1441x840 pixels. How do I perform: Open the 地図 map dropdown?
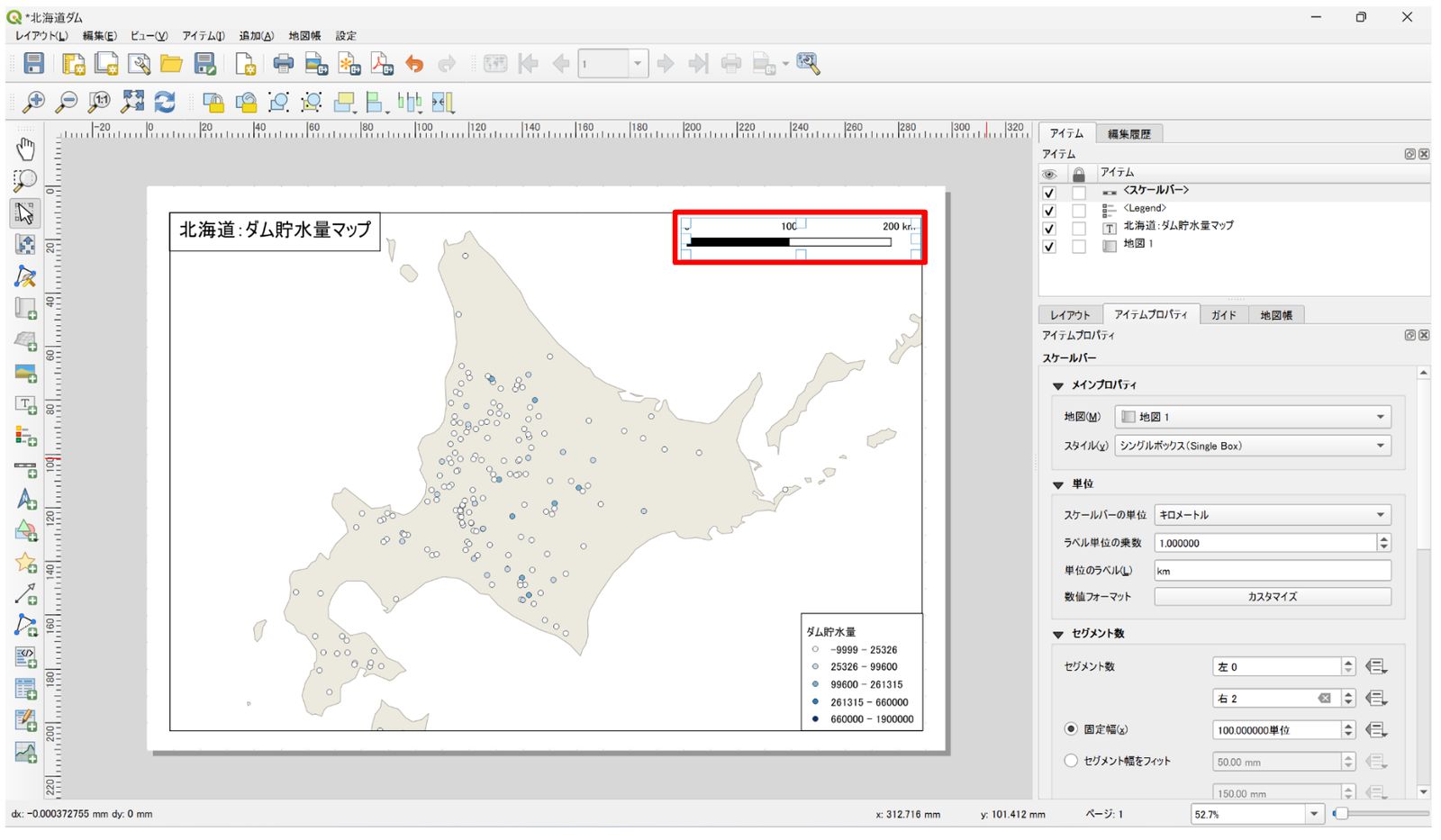(1253, 417)
